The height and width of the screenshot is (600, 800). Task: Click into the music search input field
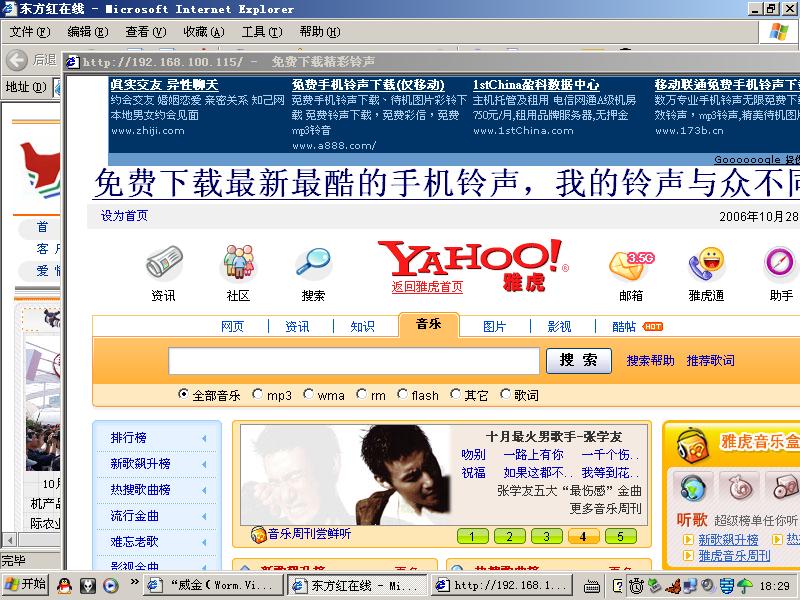(x=354, y=361)
